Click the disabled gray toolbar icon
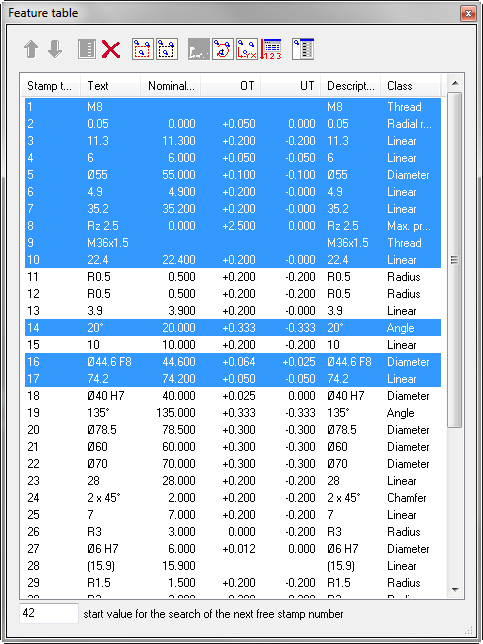Viewport: 483px width, 644px height. point(199,49)
